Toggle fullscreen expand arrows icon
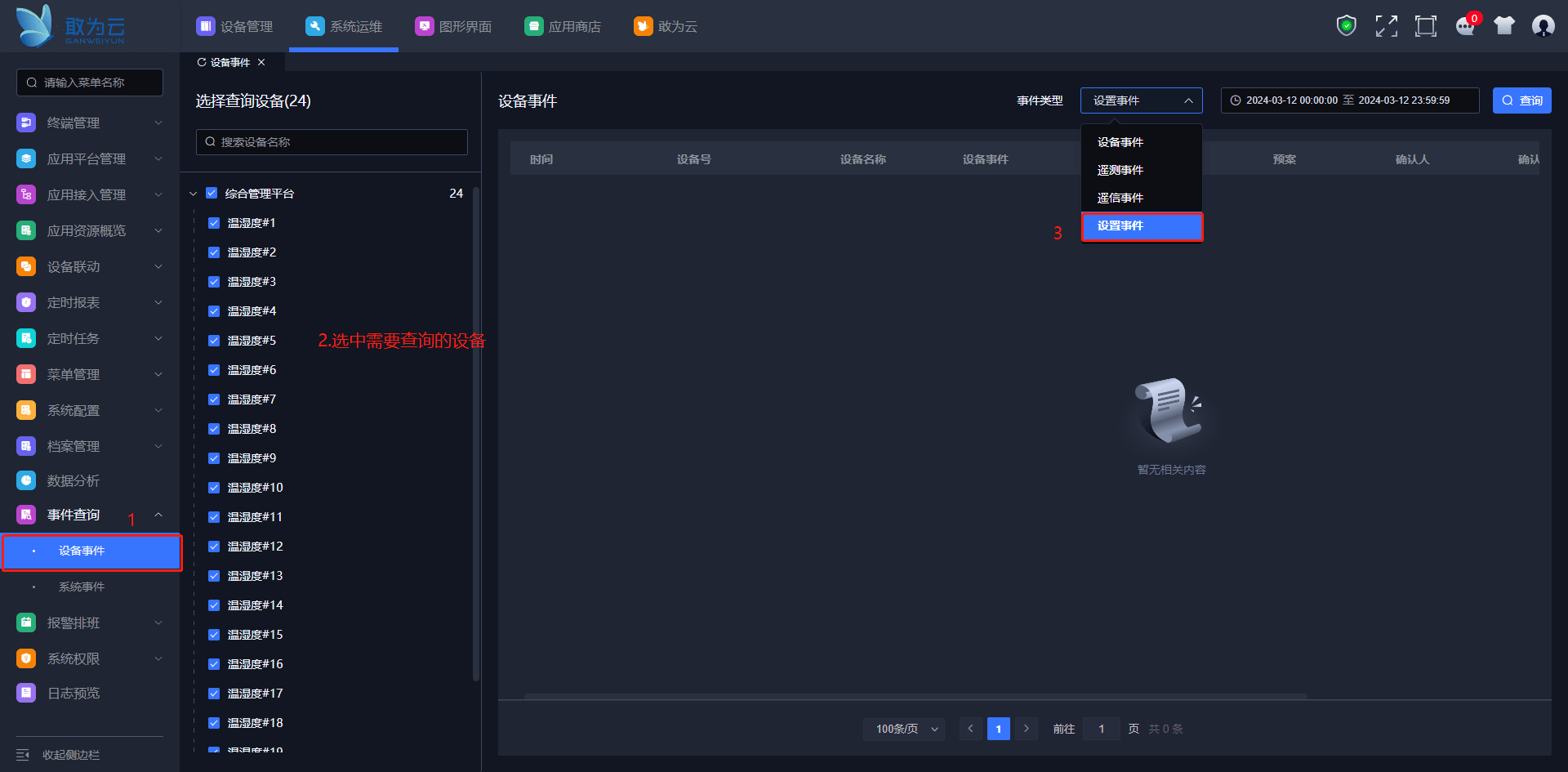The width and height of the screenshot is (1568, 772). [1386, 26]
